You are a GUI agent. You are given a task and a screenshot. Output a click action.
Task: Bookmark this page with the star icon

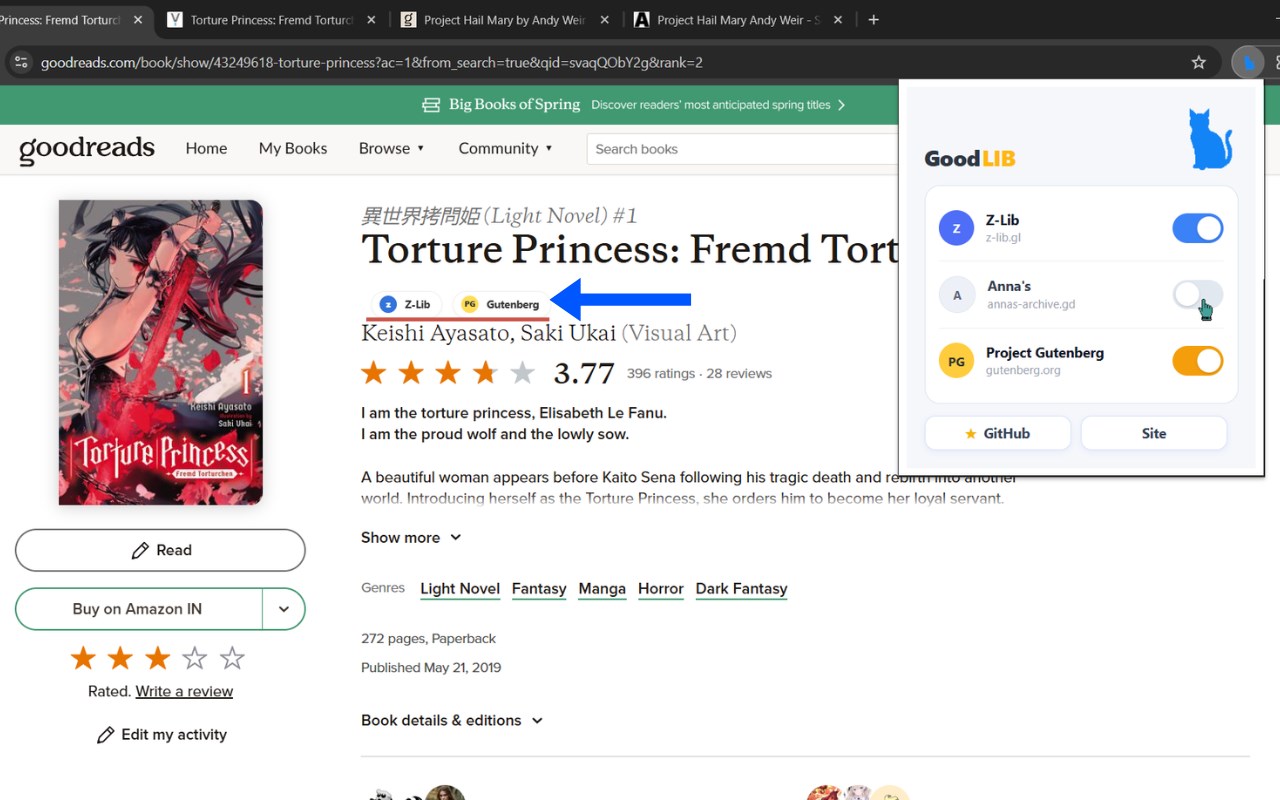1198,63
